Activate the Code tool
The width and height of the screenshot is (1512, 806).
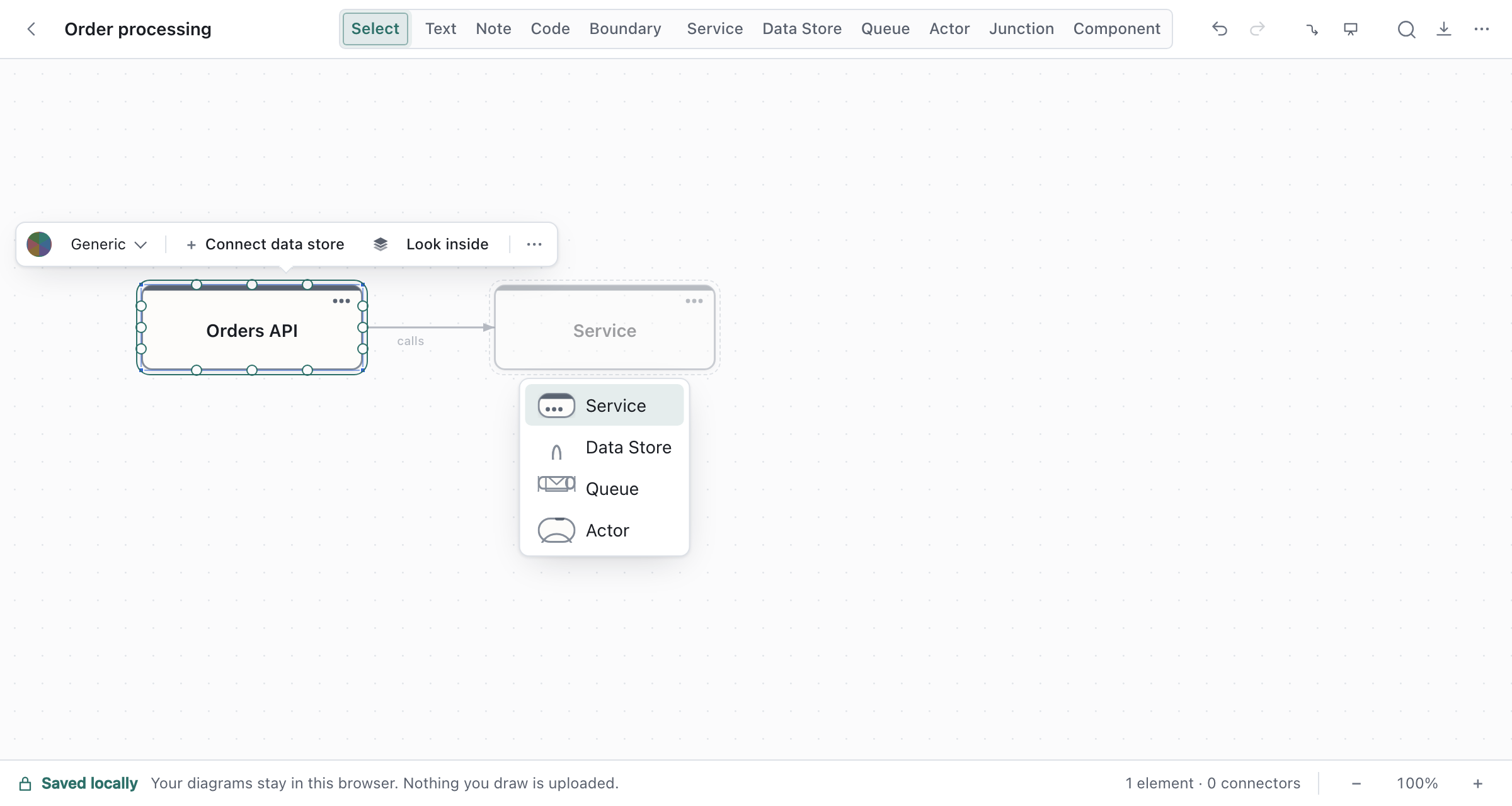pos(550,29)
